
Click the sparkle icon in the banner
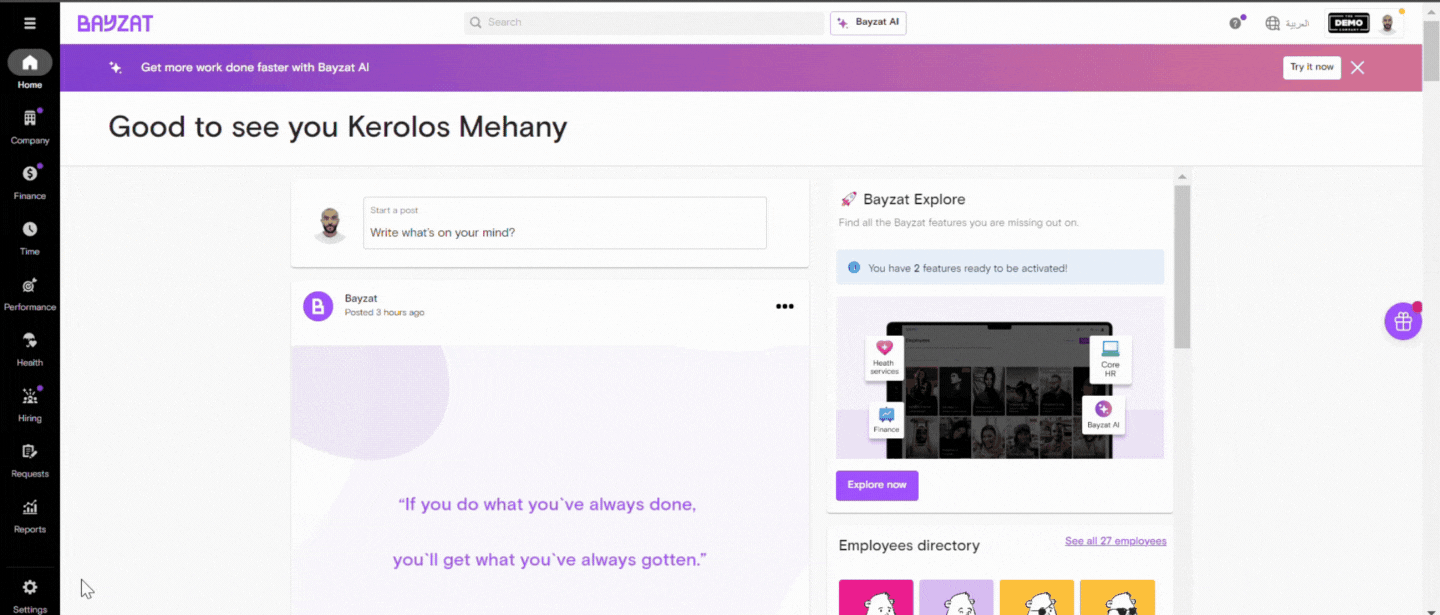tap(116, 67)
